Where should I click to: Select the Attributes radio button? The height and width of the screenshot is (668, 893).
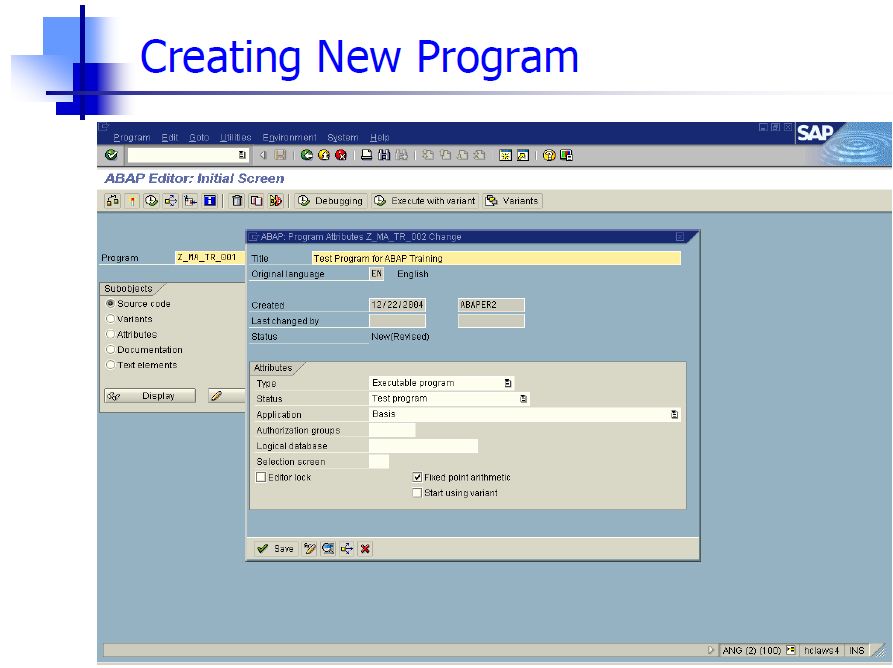click(110, 335)
